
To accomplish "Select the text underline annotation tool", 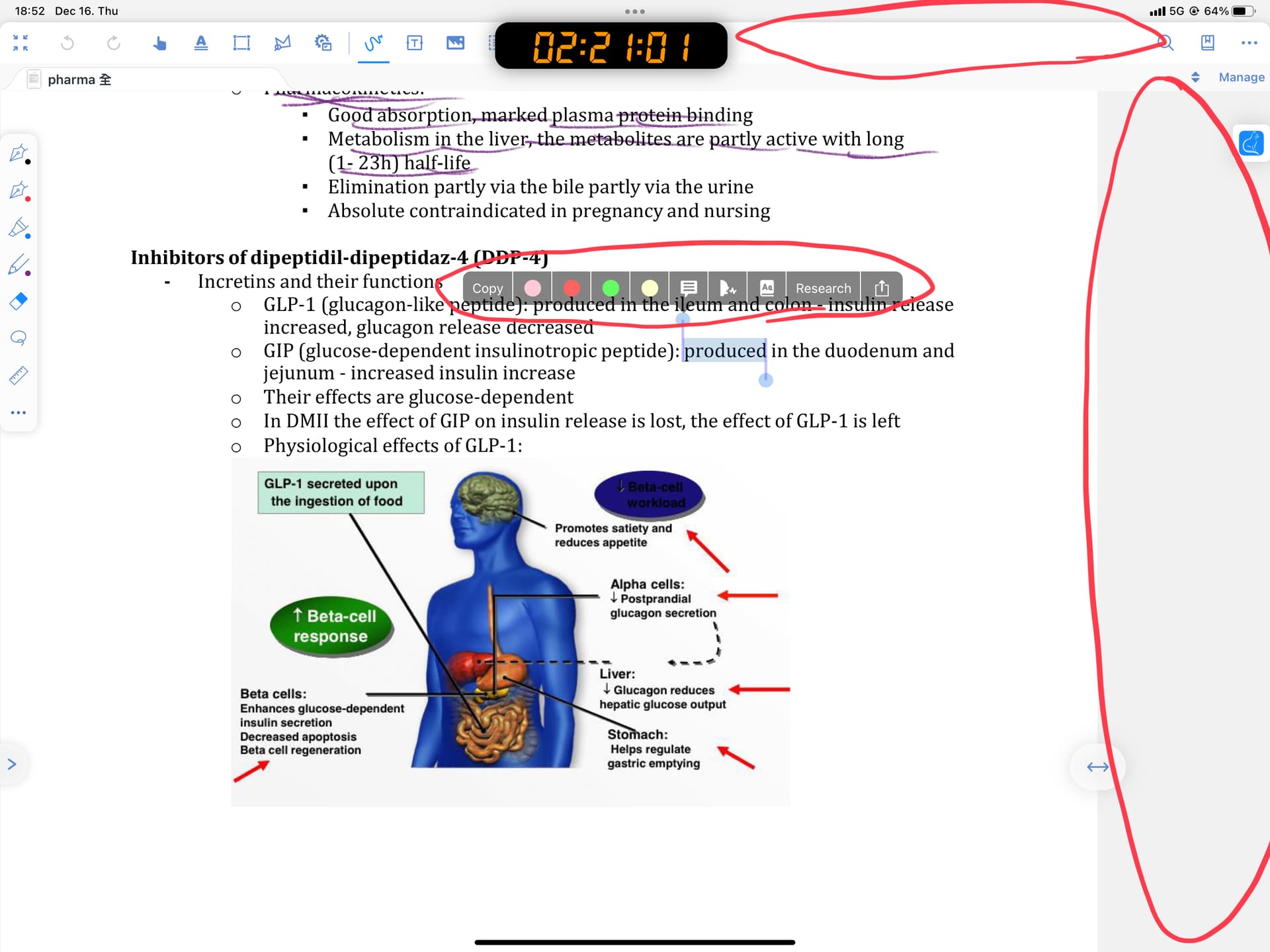I will coord(201,43).
